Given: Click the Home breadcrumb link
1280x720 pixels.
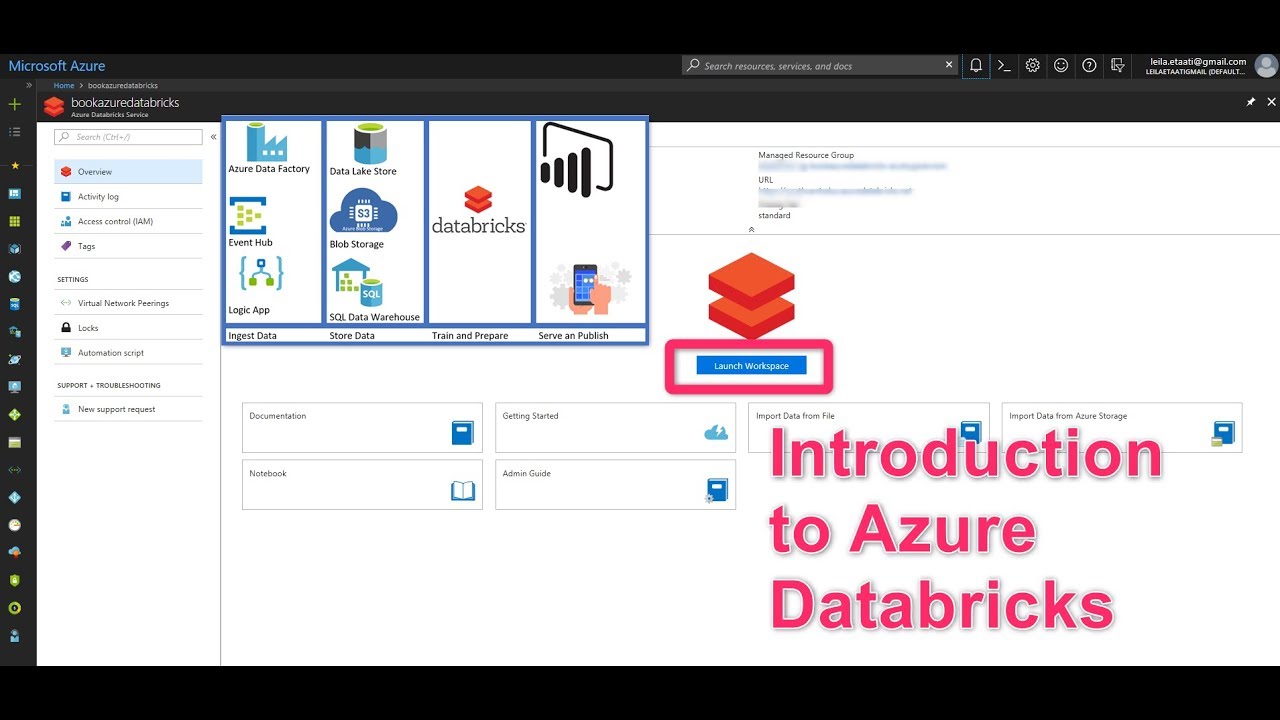Looking at the screenshot, I should 64,86.
